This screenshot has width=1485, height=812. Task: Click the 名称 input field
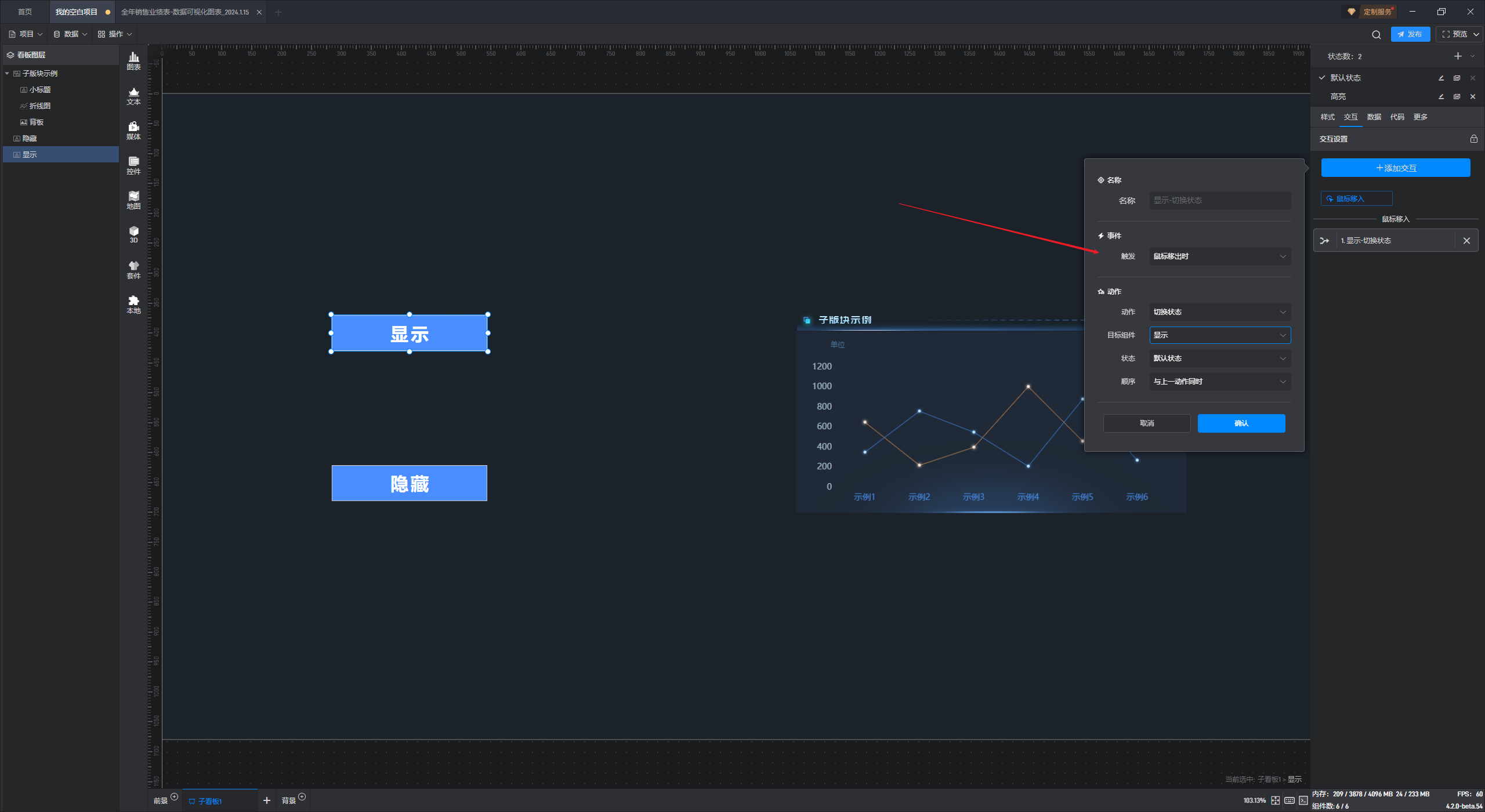1219,201
